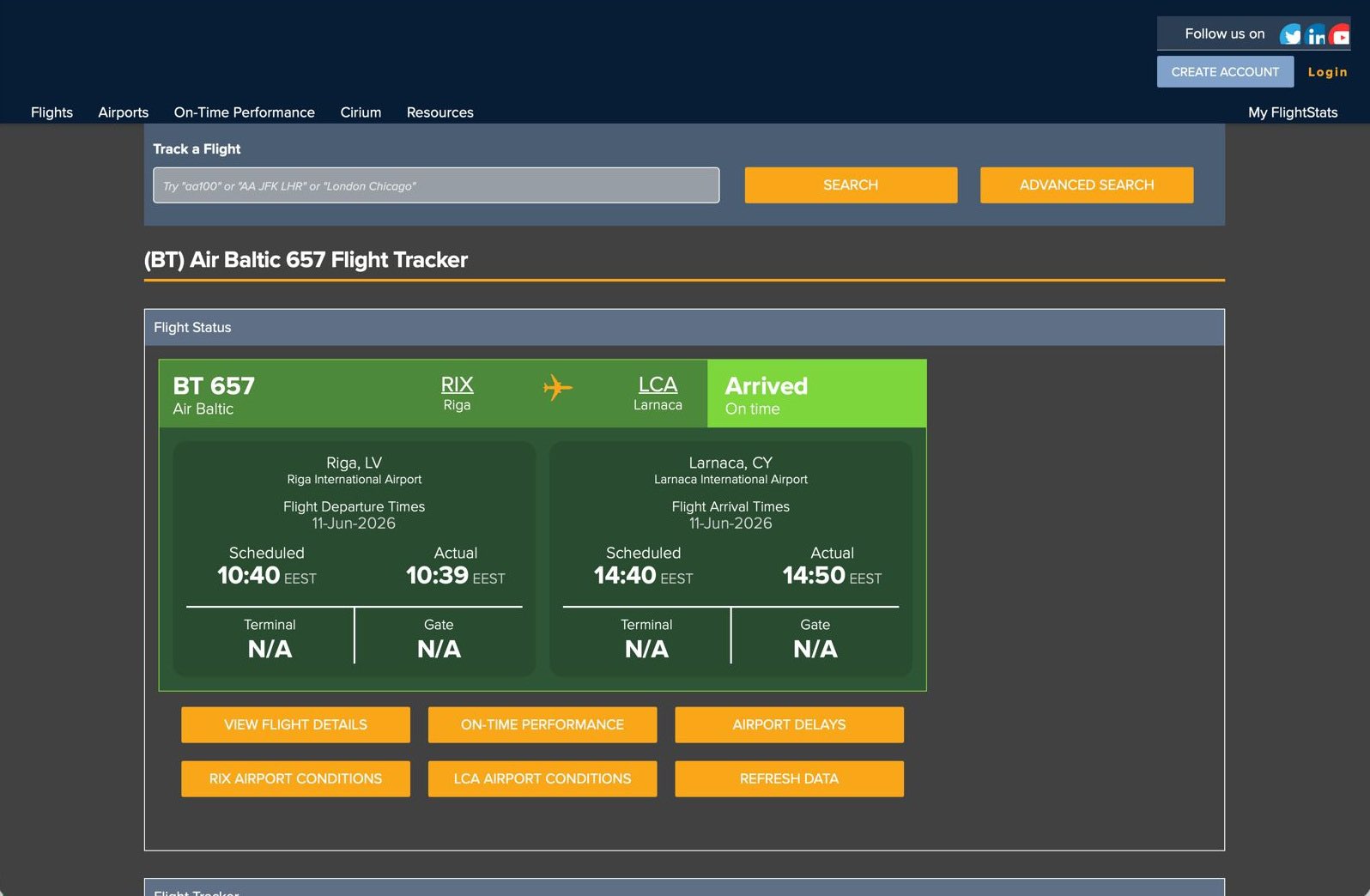Image resolution: width=1370 pixels, height=896 pixels.
Task: Follow the Login link
Action: [1327, 72]
